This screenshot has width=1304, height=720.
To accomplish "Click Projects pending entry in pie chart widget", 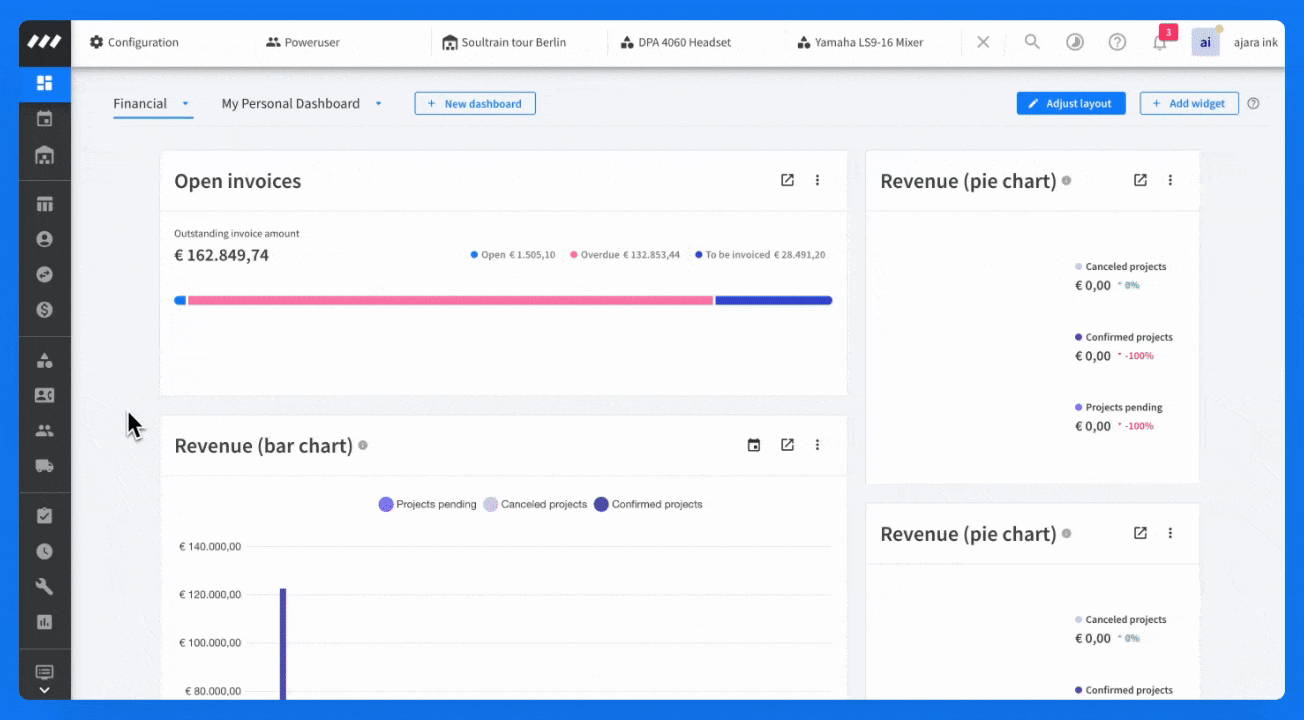I will (x=1118, y=407).
